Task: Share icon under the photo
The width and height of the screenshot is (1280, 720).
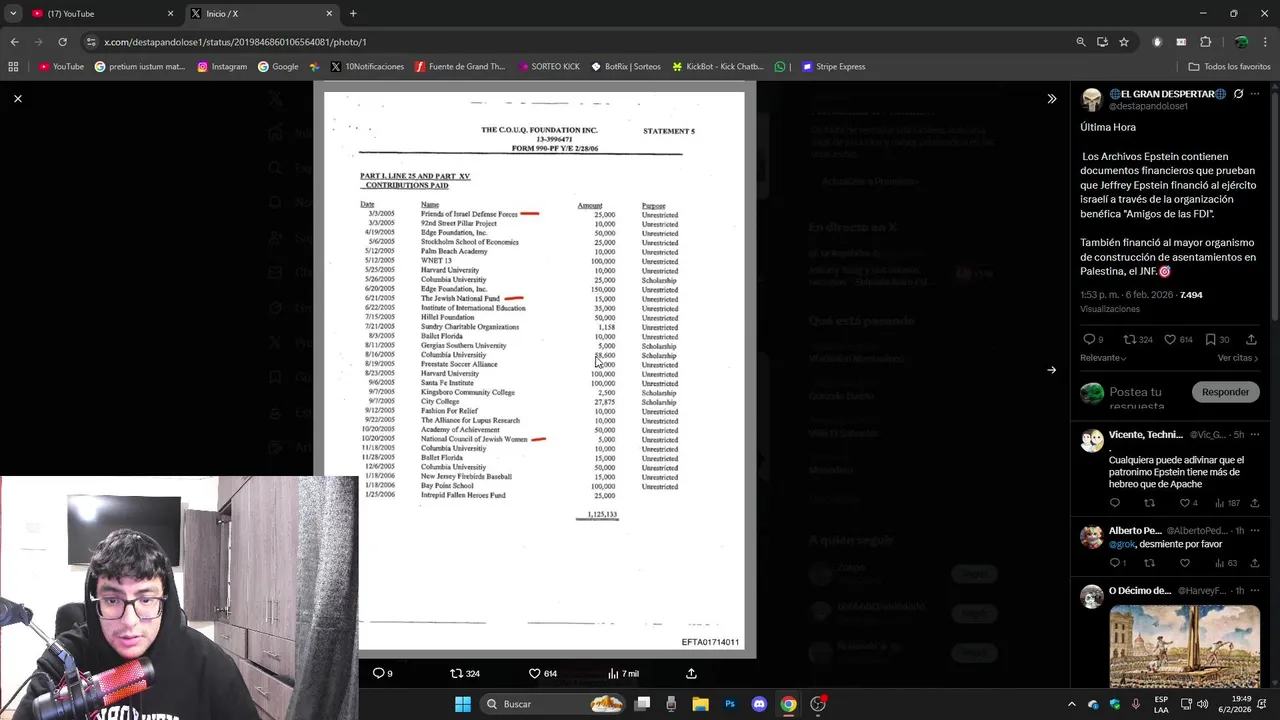Action: pyautogui.click(x=691, y=673)
